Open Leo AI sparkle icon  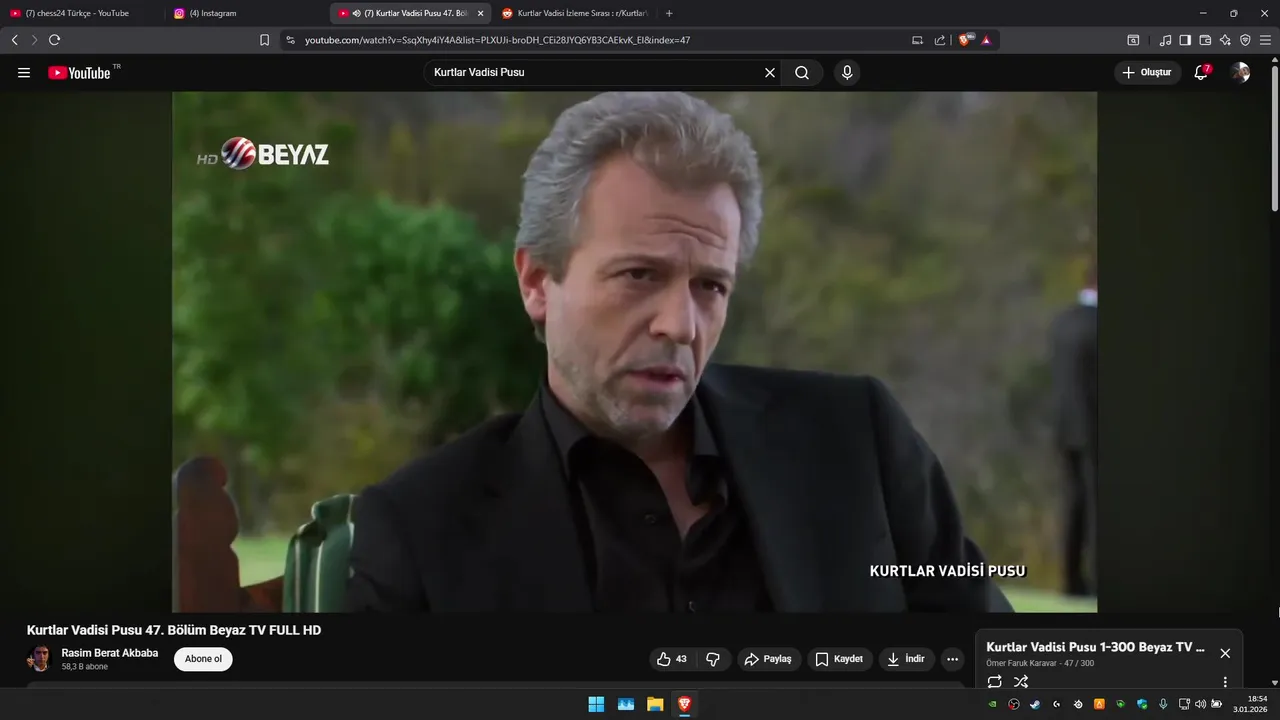[x=1225, y=40]
